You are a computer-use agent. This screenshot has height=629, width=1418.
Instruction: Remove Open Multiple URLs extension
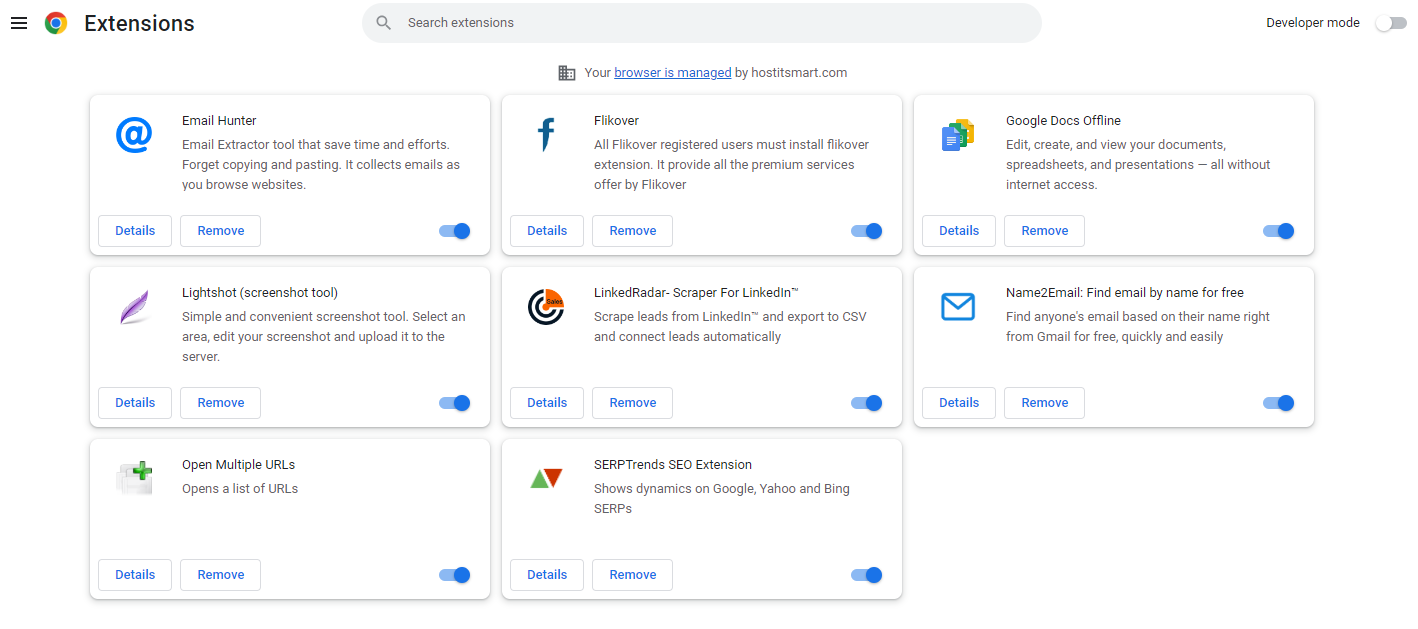(x=221, y=575)
